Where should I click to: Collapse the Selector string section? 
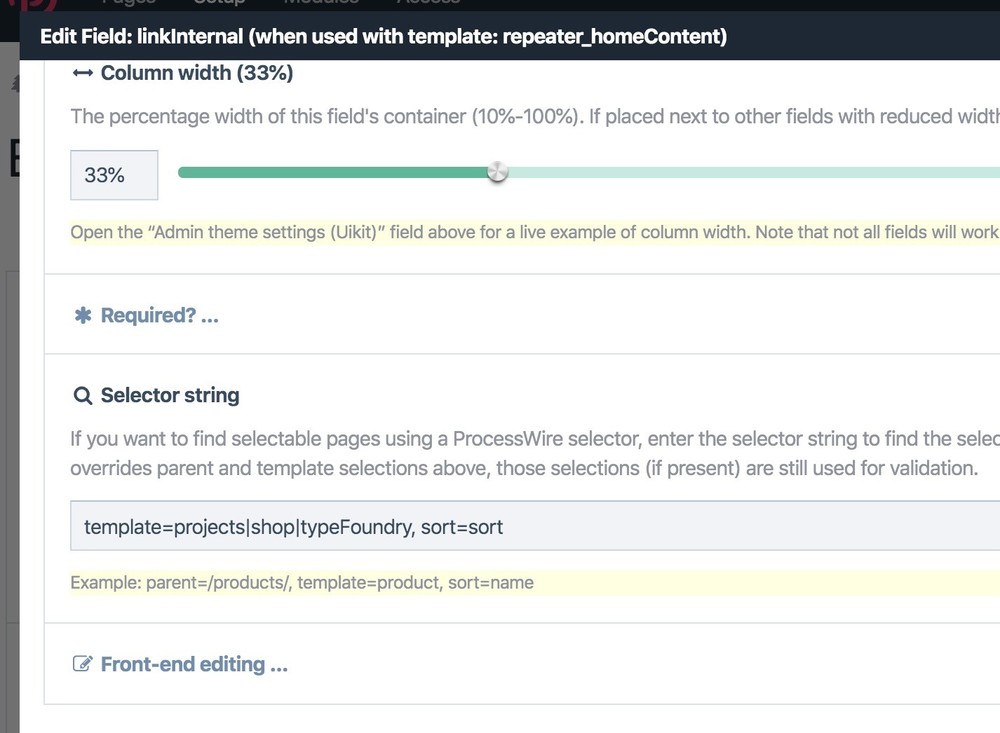(169, 395)
